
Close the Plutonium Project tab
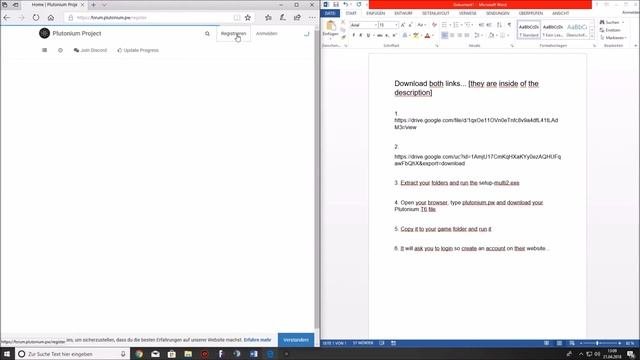(82, 4)
